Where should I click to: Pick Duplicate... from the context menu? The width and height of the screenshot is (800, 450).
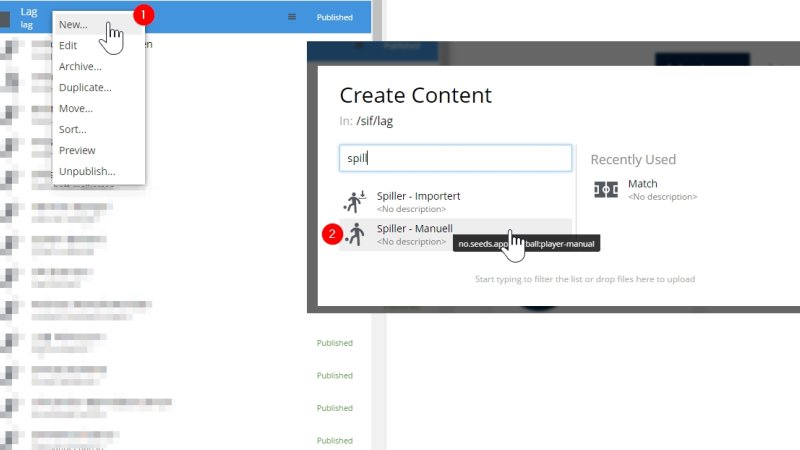click(x=85, y=87)
